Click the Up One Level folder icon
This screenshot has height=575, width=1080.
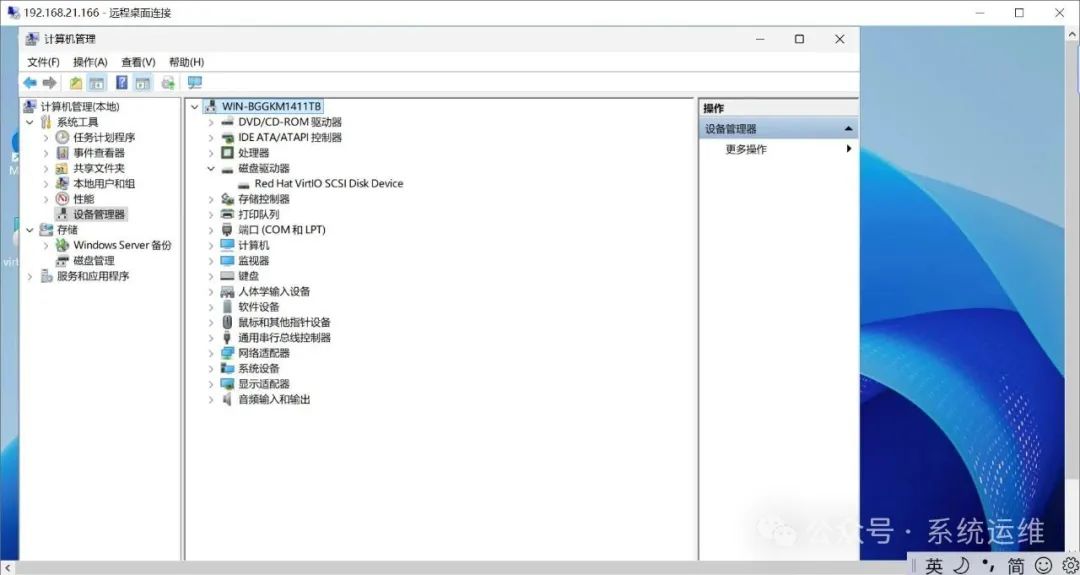coord(76,83)
